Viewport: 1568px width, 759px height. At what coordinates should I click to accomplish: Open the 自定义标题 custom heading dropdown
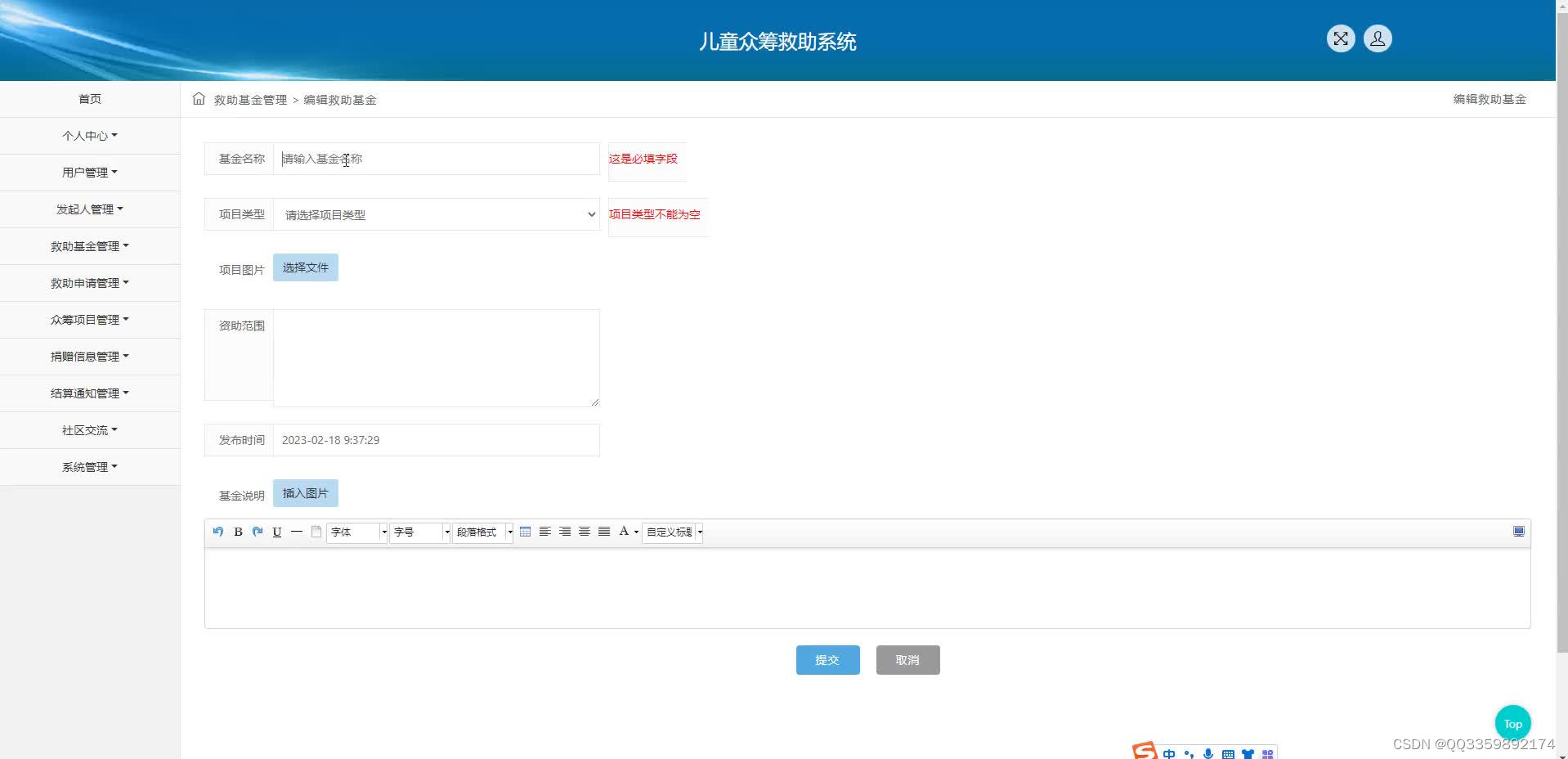[673, 532]
